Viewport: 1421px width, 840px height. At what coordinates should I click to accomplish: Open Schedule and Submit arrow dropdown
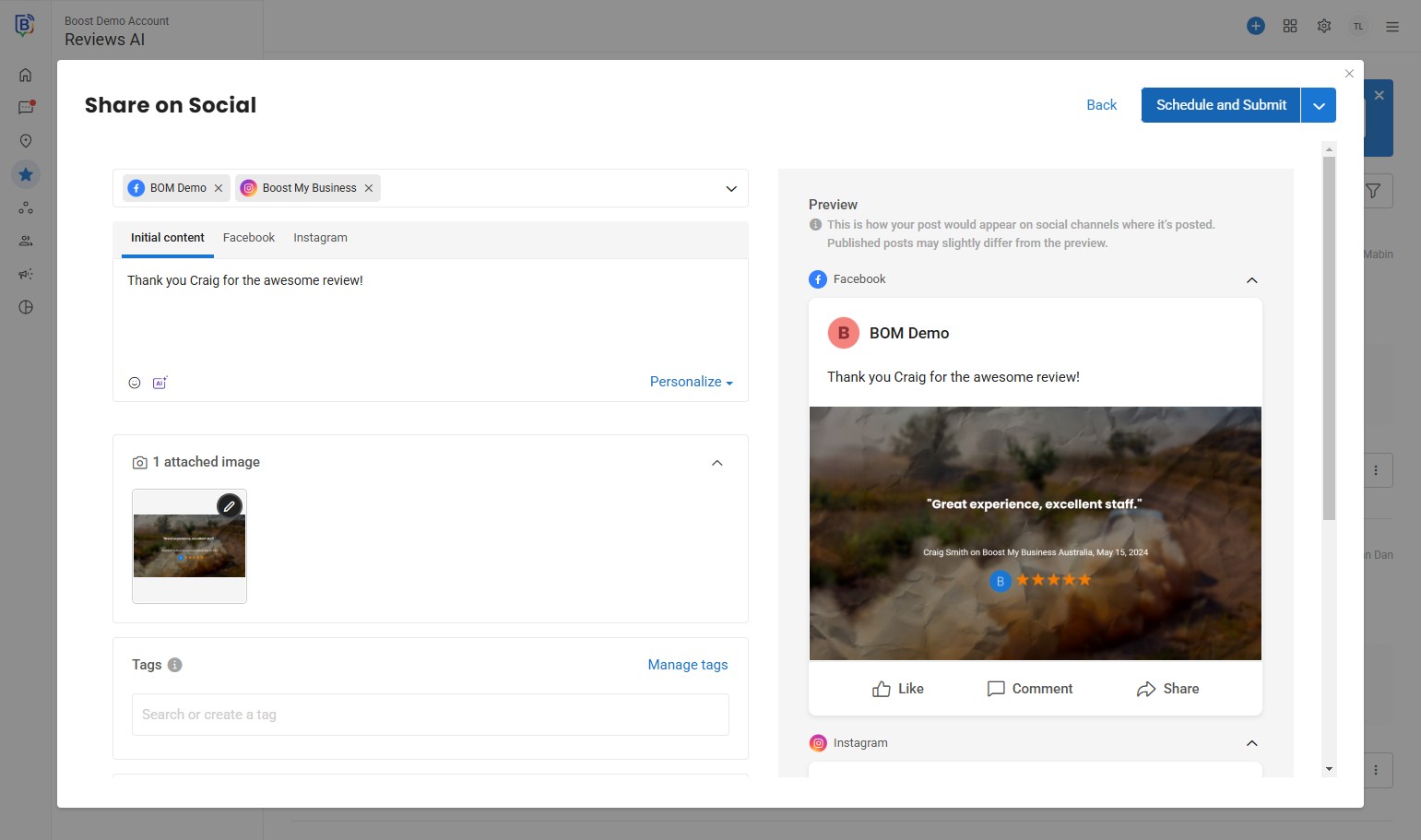1319,106
